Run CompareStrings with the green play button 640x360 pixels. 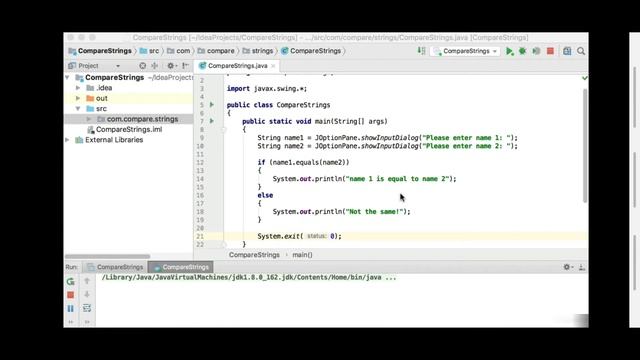pos(509,51)
